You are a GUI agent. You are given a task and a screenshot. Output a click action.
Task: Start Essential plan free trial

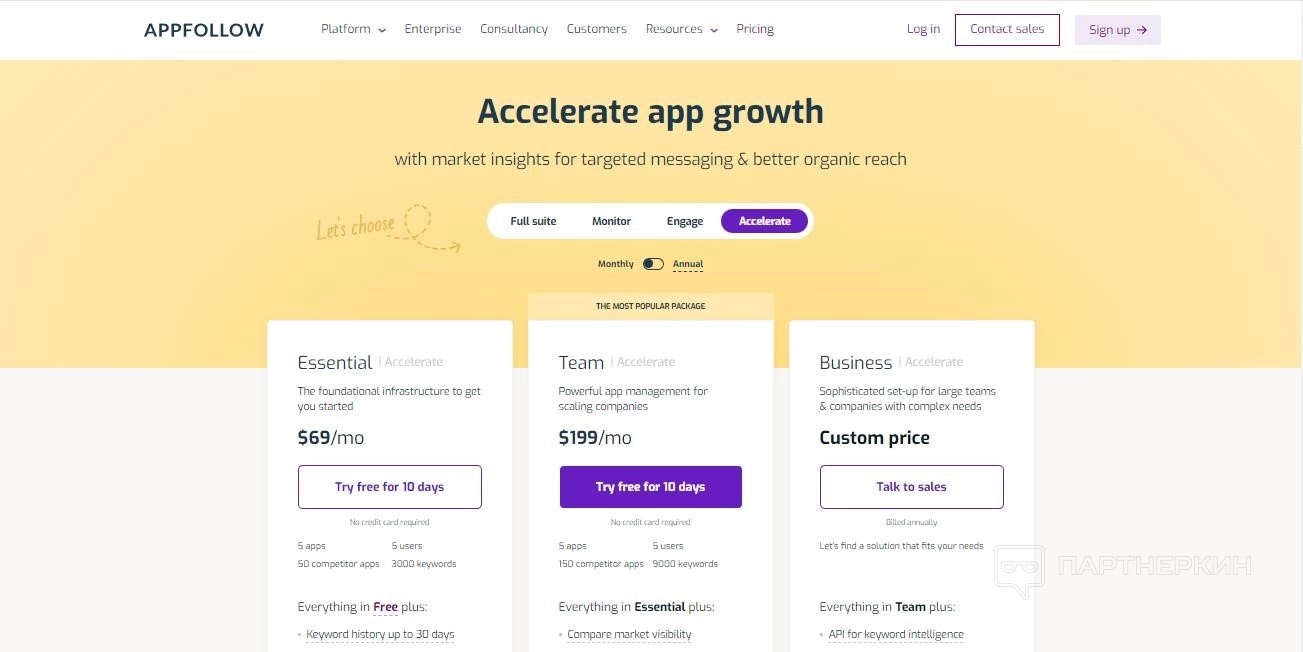click(x=390, y=487)
